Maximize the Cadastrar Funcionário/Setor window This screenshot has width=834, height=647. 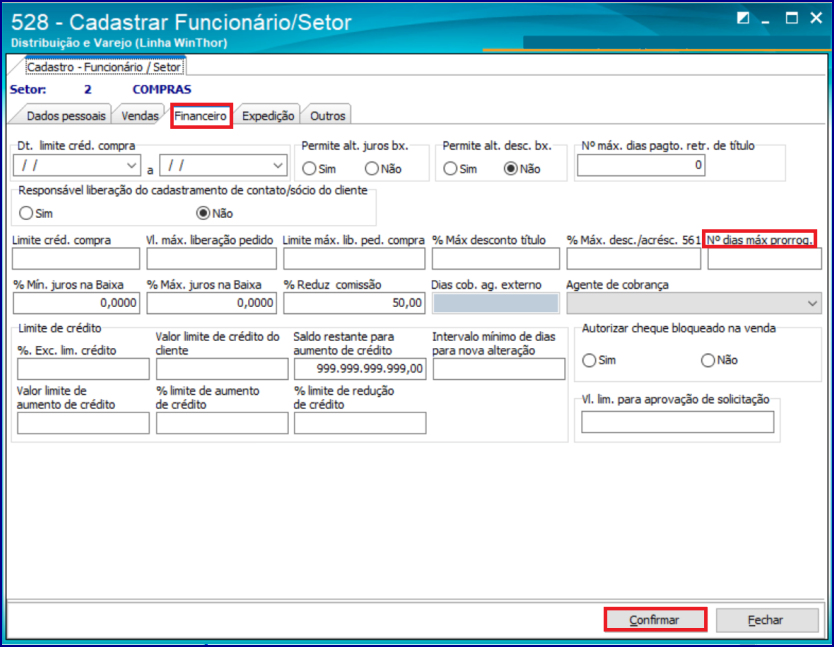(791, 19)
